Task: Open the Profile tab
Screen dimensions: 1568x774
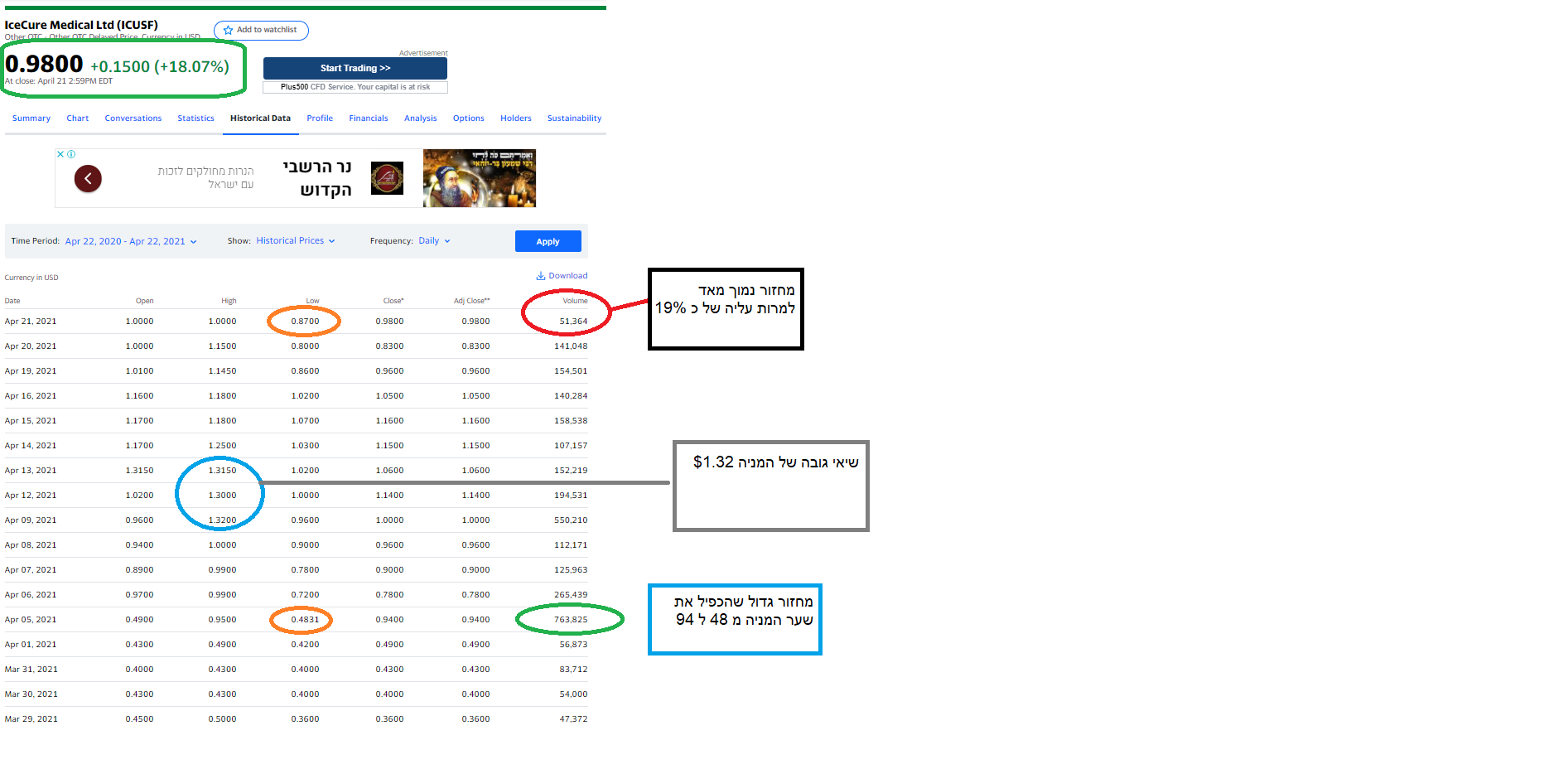Action: [320, 119]
